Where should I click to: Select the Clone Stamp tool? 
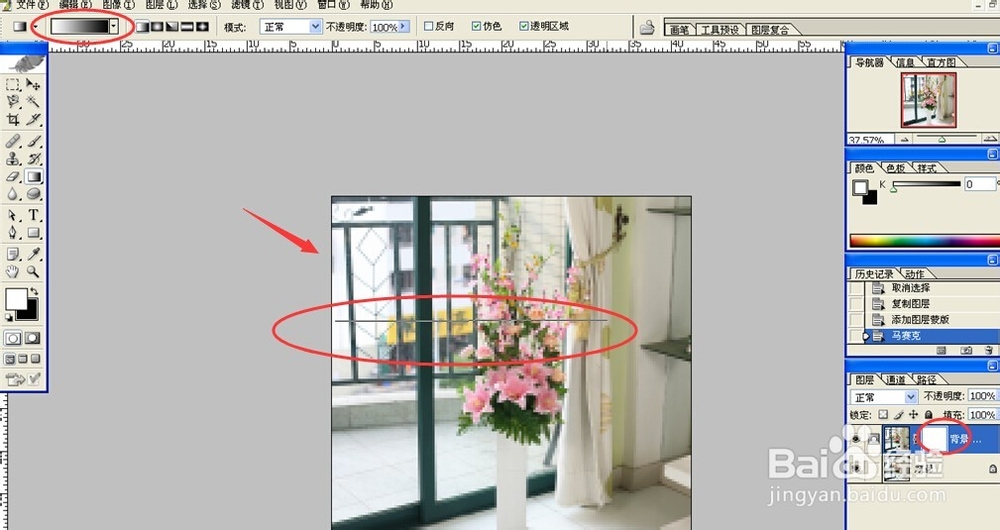(13, 159)
